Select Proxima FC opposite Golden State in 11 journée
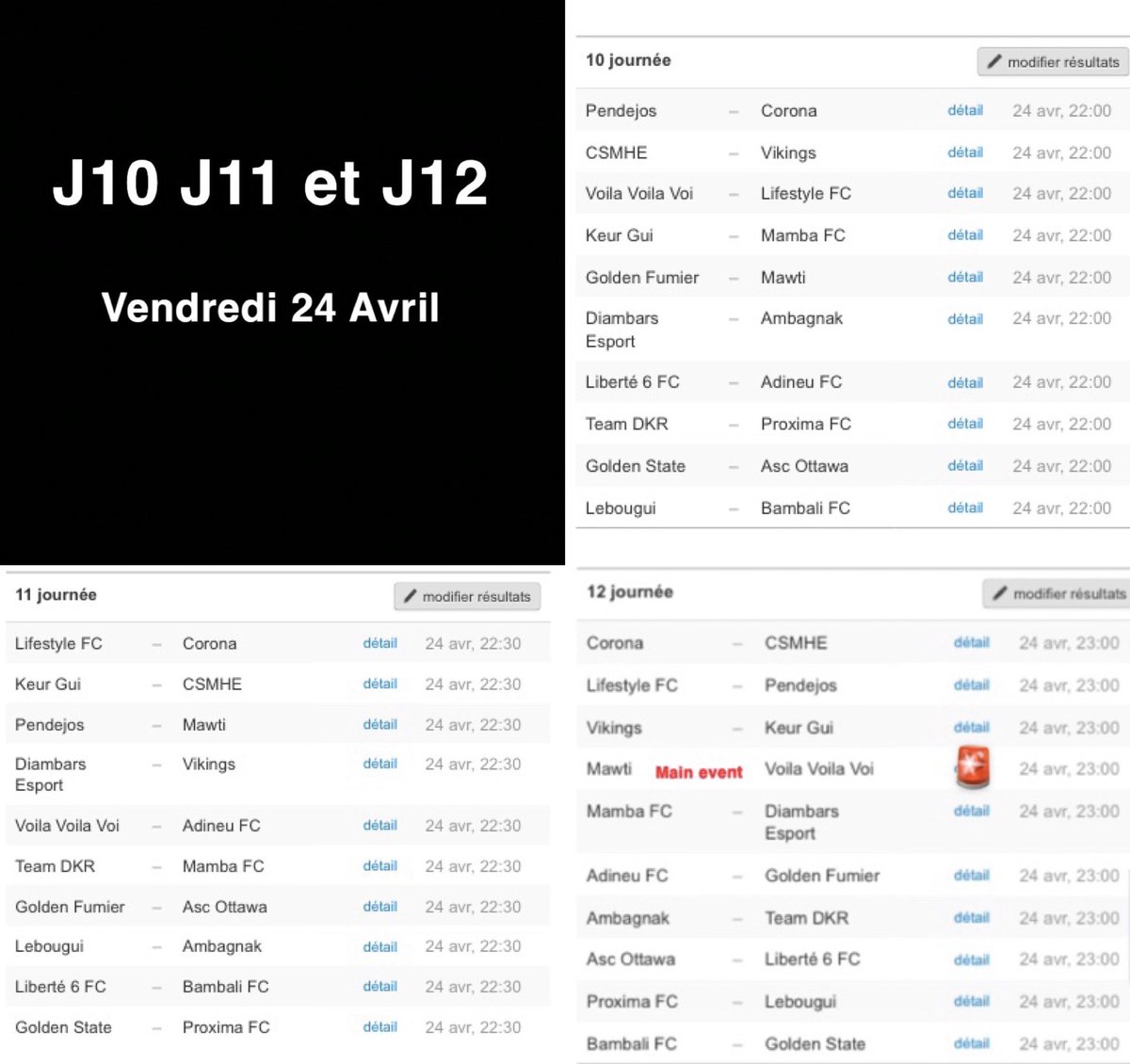The image size is (1130, 1064). pos(226,1027)
